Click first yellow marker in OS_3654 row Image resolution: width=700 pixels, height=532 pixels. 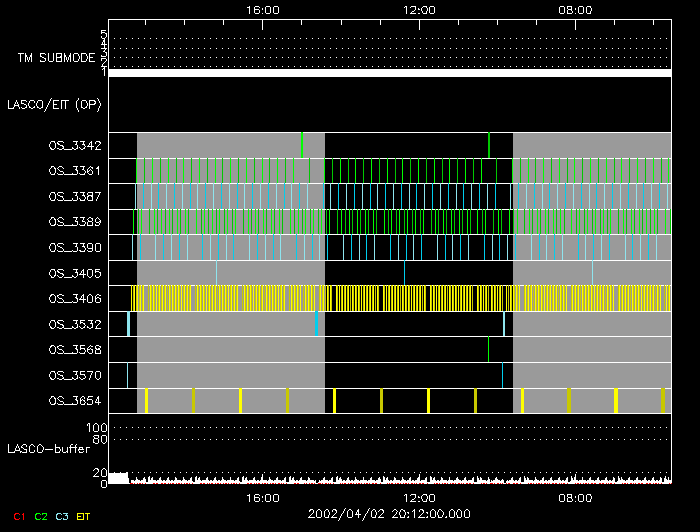(146, 401)
